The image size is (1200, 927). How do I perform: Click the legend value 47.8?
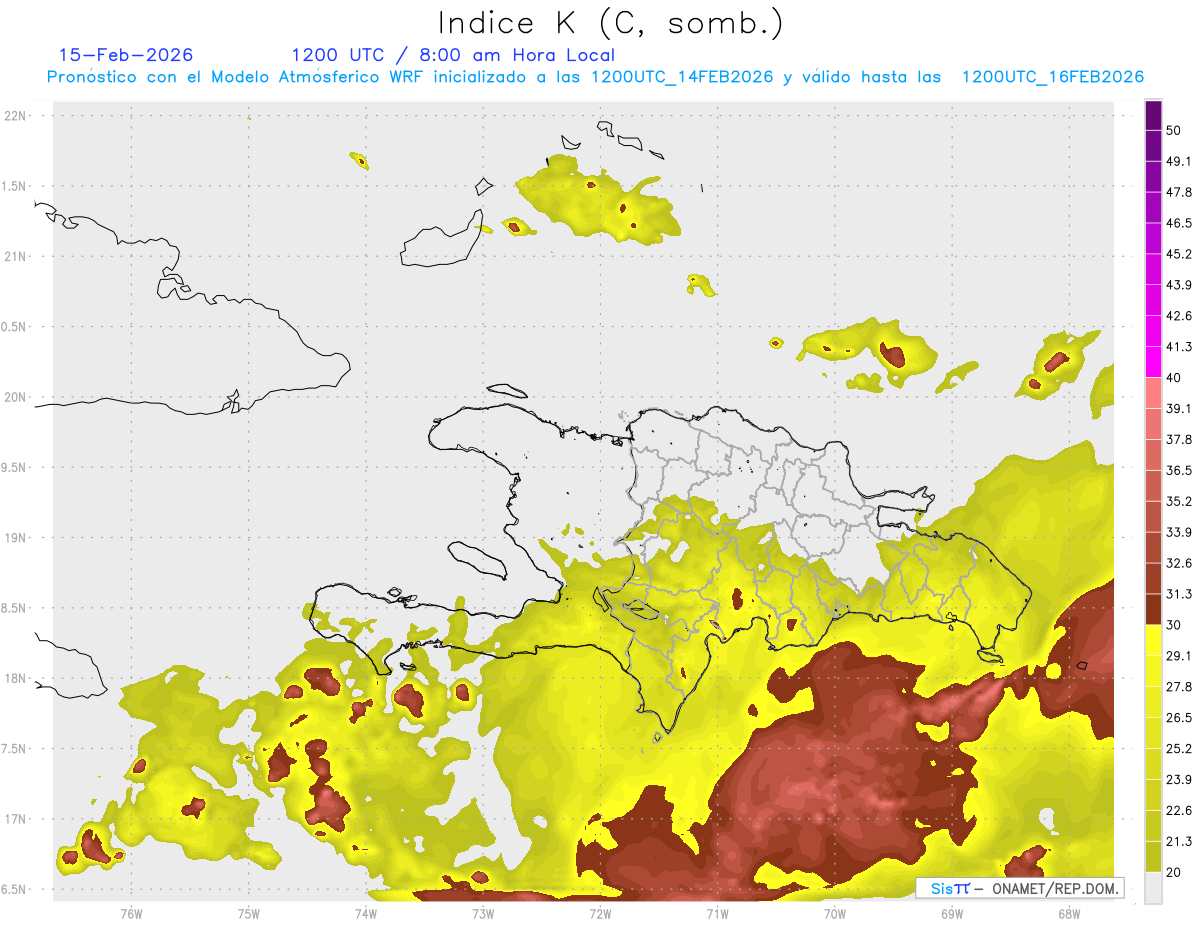point(1179,192)
